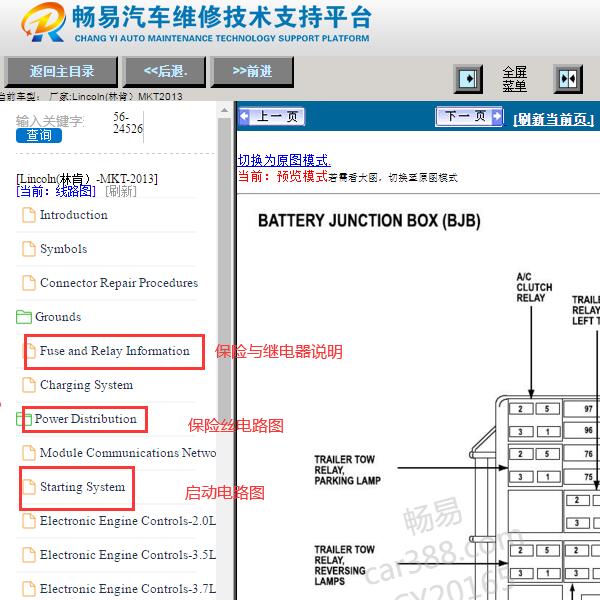The image size is (600, 600).
Task: Go forward with the >>前进 button
Action: tap(252, 72)
